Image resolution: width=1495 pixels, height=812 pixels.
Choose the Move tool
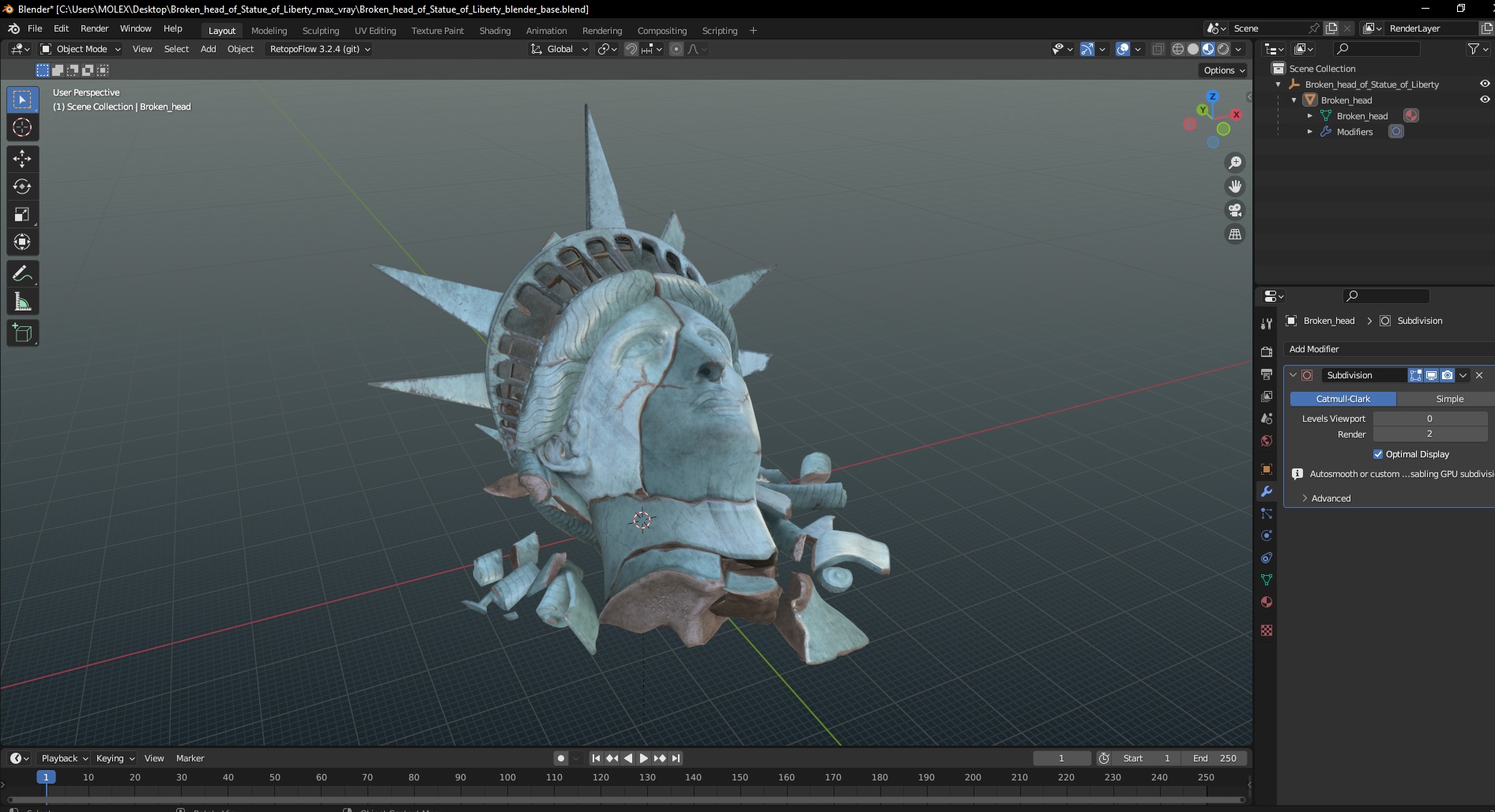22,159
